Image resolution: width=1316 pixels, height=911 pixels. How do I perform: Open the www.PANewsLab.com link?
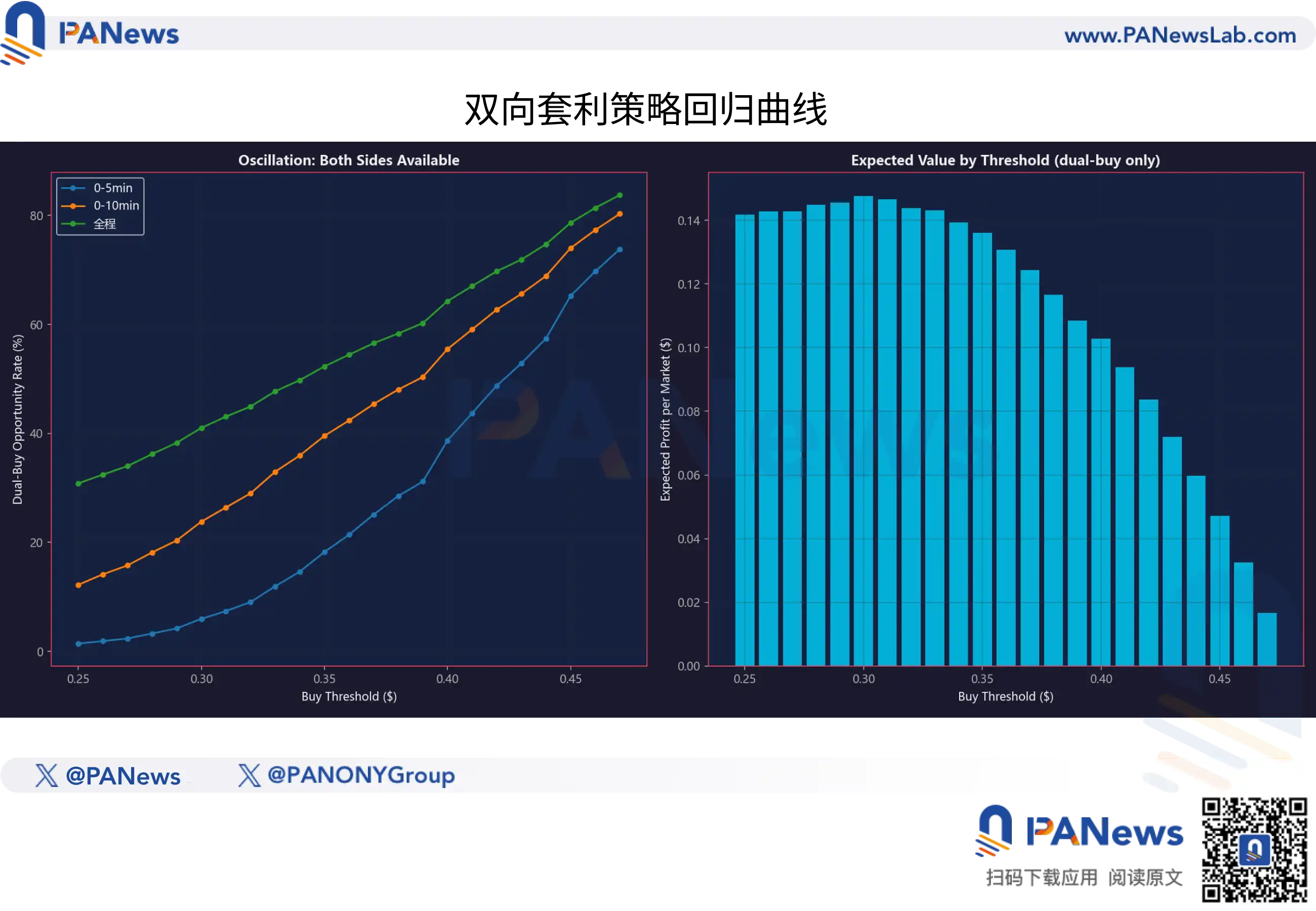[x=1180, y=35]
